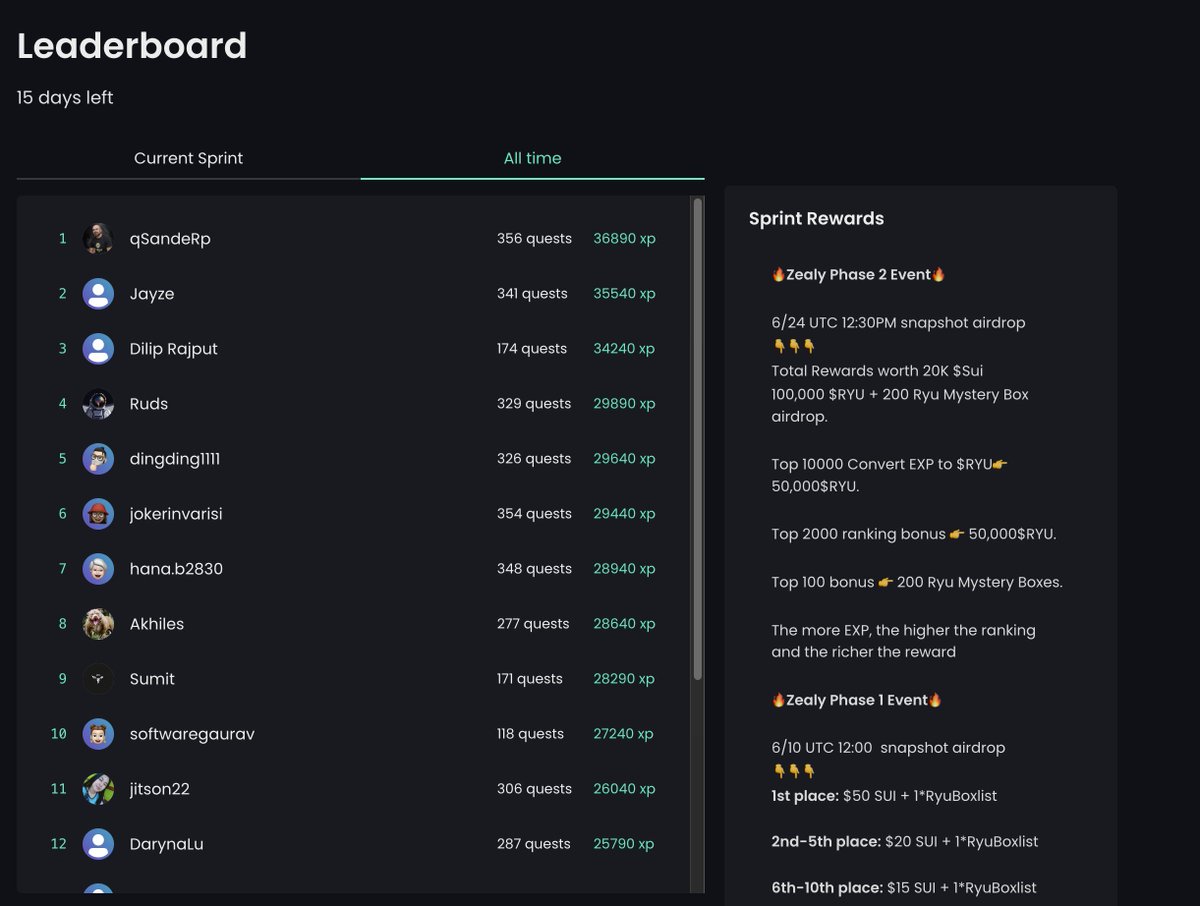Open qSandeRp's avatar picture

point(98,239)
